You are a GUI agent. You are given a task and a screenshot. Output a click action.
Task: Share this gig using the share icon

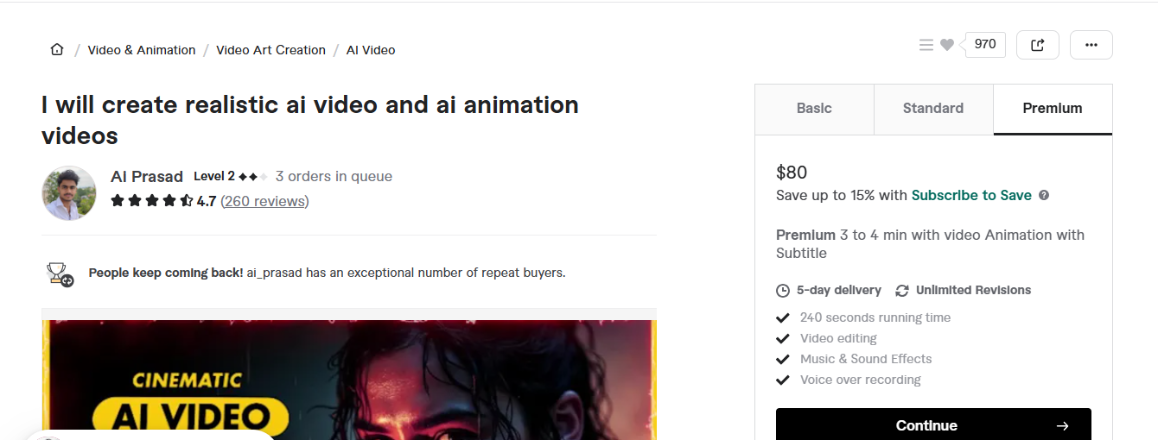point(1038,45)
